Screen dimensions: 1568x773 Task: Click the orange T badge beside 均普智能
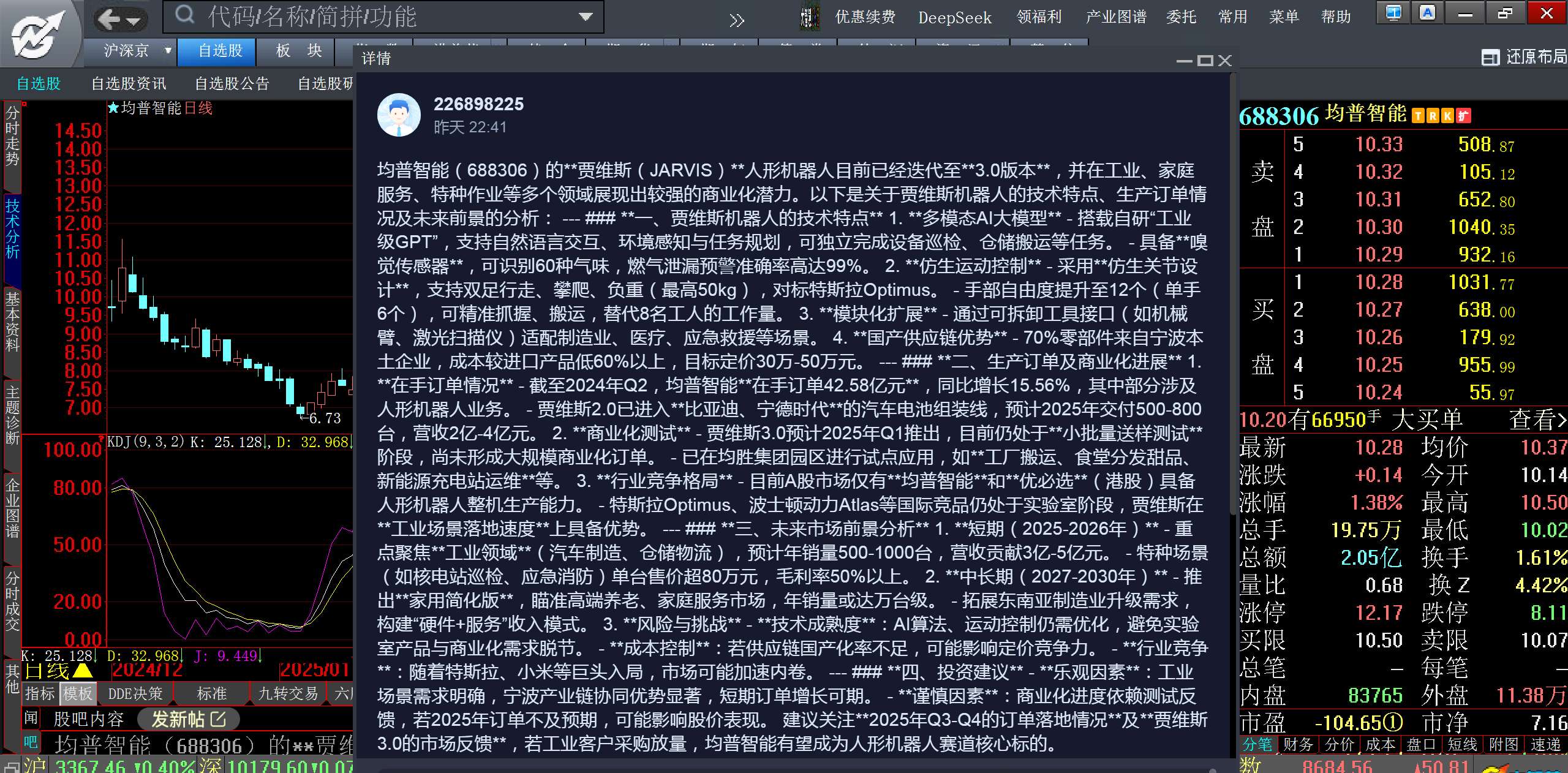[x=1419, y=116]
